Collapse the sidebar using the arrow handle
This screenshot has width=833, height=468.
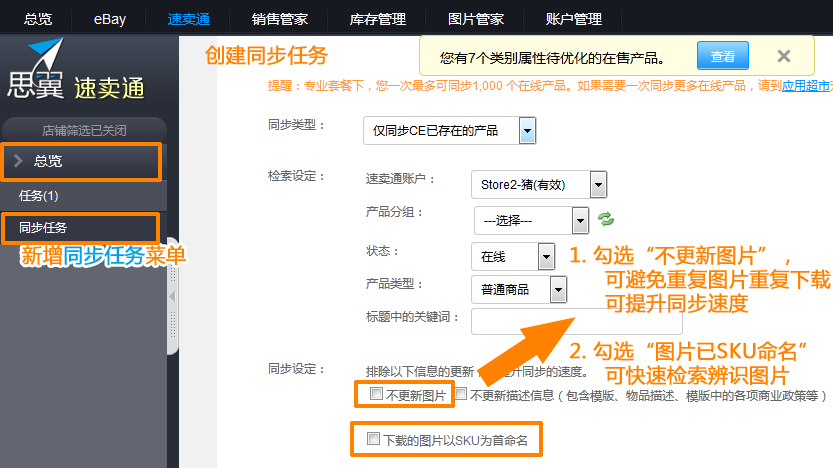172,296
